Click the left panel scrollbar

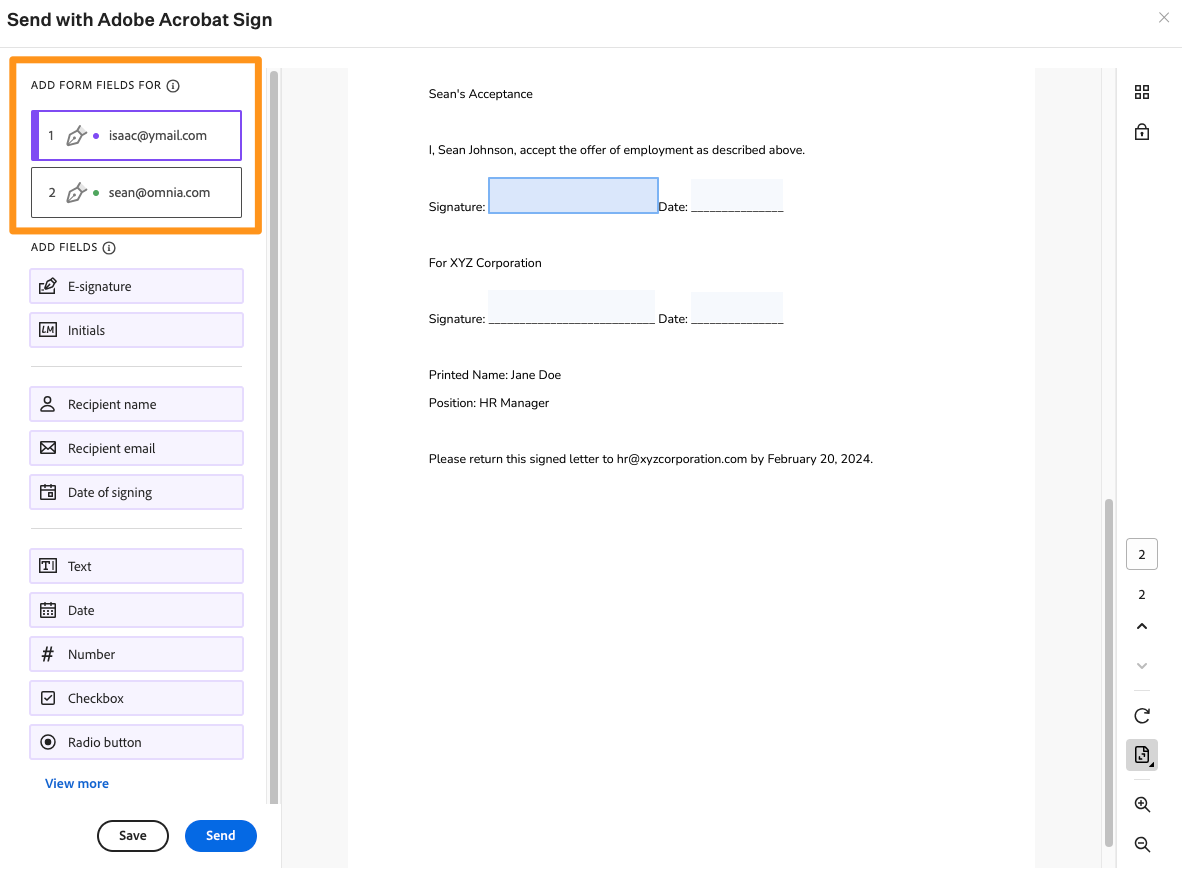pyautogui.click(x=274, y=437)
